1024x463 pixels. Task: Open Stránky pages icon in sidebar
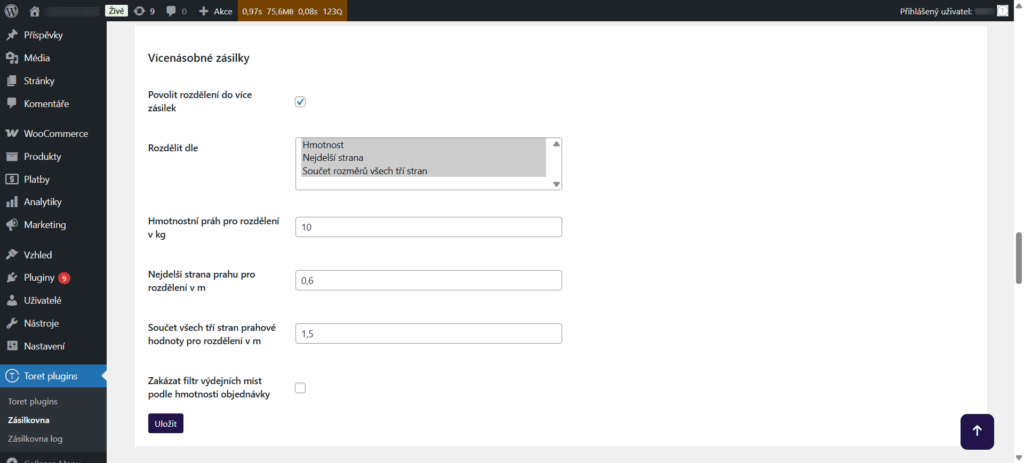[x=12, y=81]
